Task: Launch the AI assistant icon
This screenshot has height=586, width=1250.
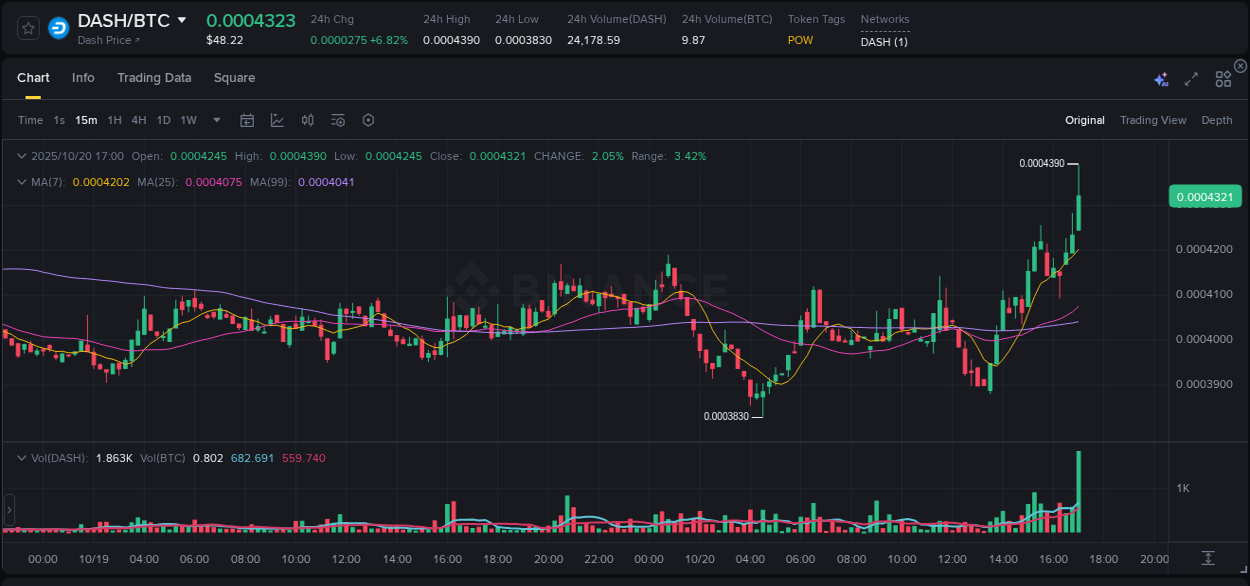Action: tap(1161, 77)
